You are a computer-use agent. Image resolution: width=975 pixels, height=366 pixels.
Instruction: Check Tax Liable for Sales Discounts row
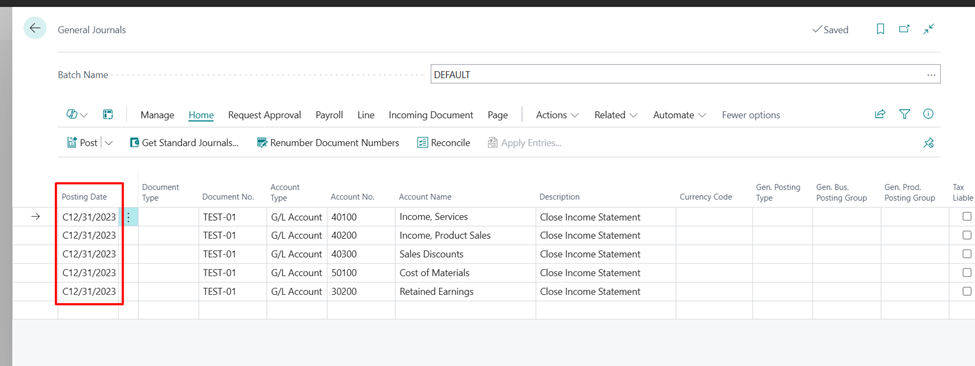point(967,254)
